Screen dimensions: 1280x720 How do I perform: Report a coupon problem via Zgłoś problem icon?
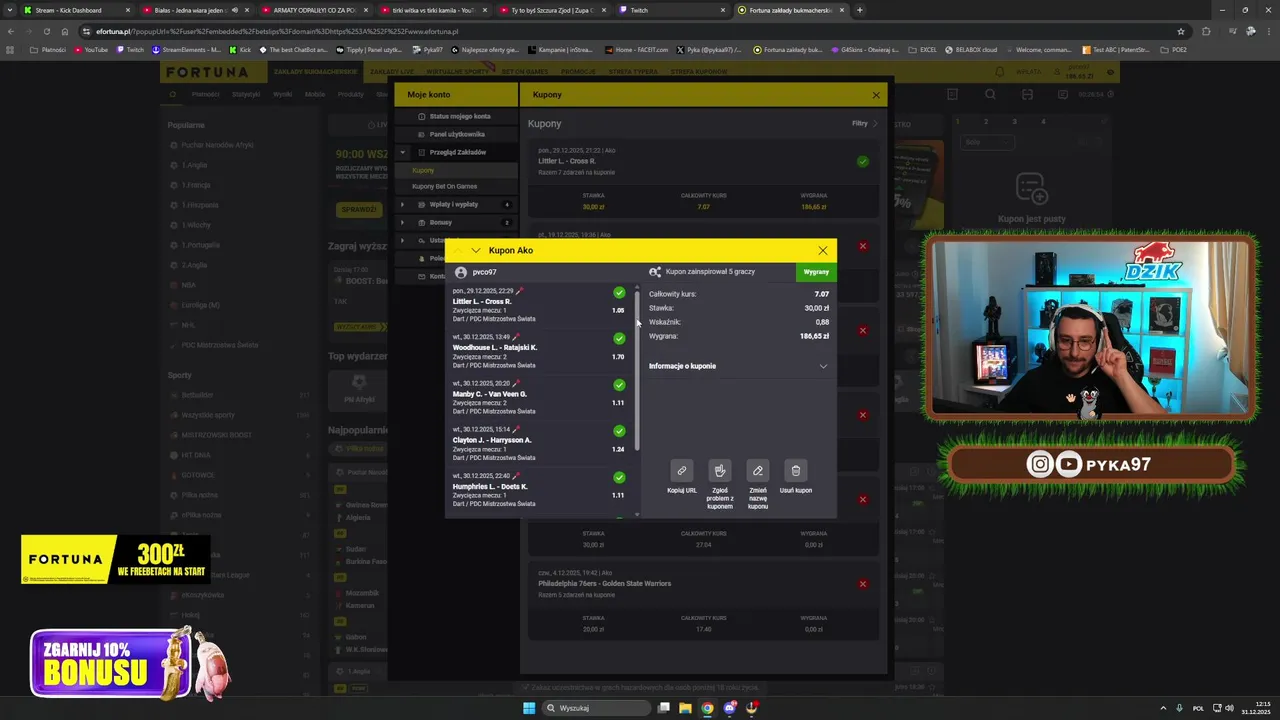(720, 471)
